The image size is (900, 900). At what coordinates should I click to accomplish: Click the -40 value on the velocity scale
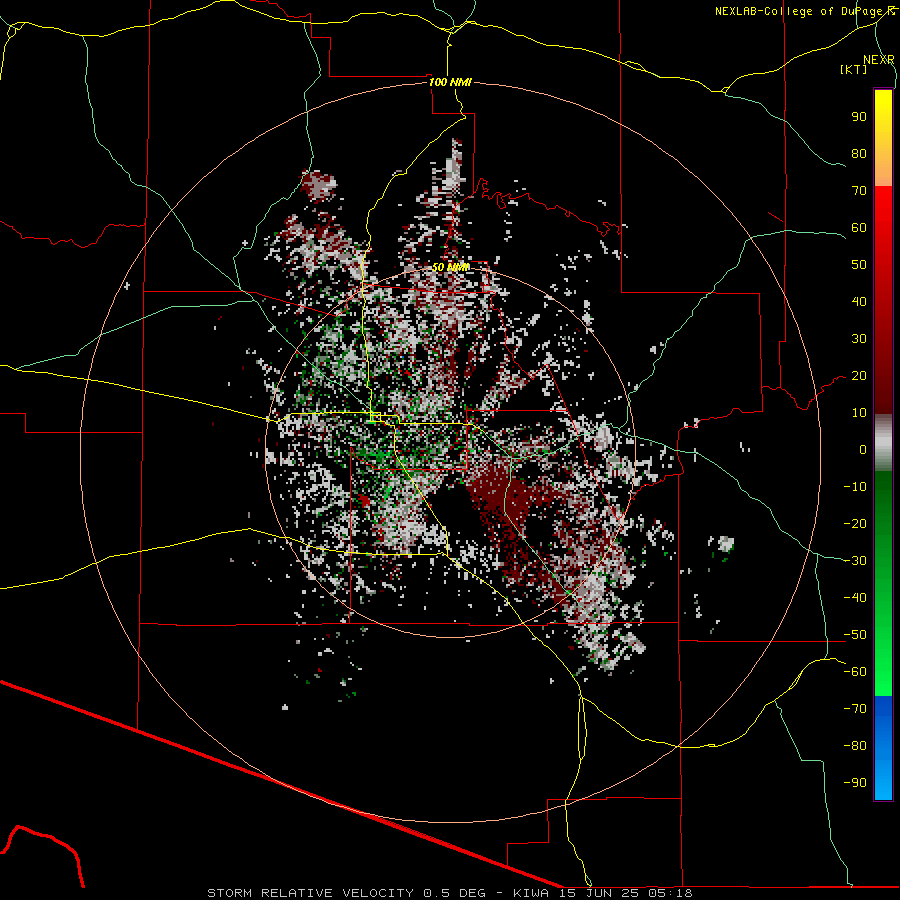click(x=855, y=598)
